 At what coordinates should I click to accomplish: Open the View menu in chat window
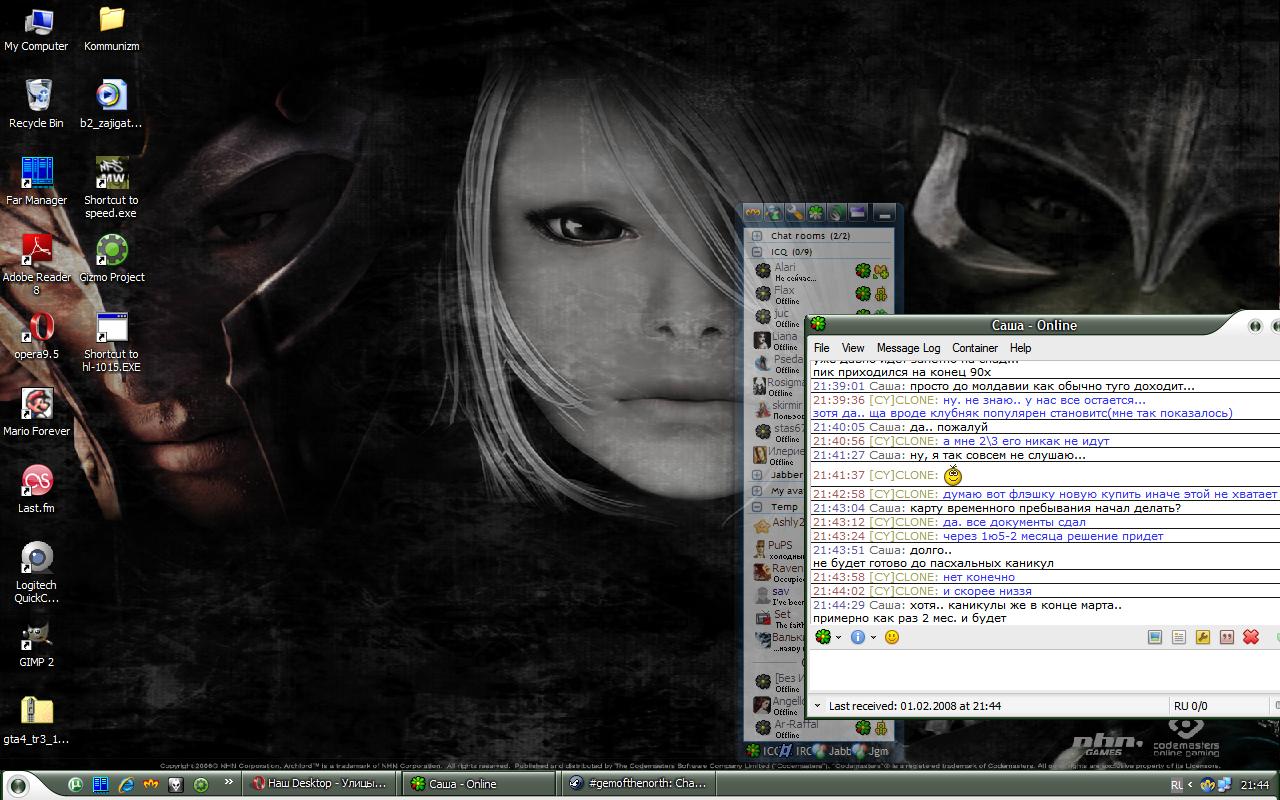[x=853, y=348]
